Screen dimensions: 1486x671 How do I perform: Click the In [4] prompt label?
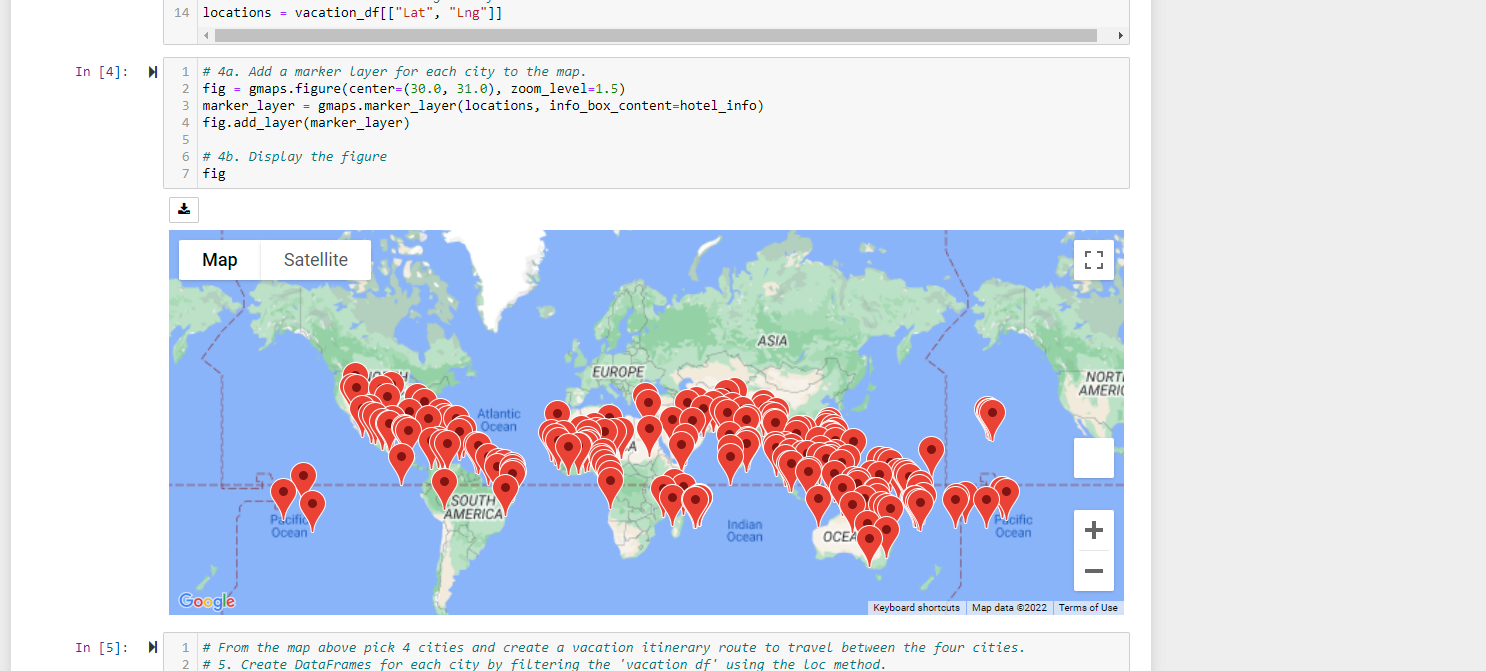[101, 72]
